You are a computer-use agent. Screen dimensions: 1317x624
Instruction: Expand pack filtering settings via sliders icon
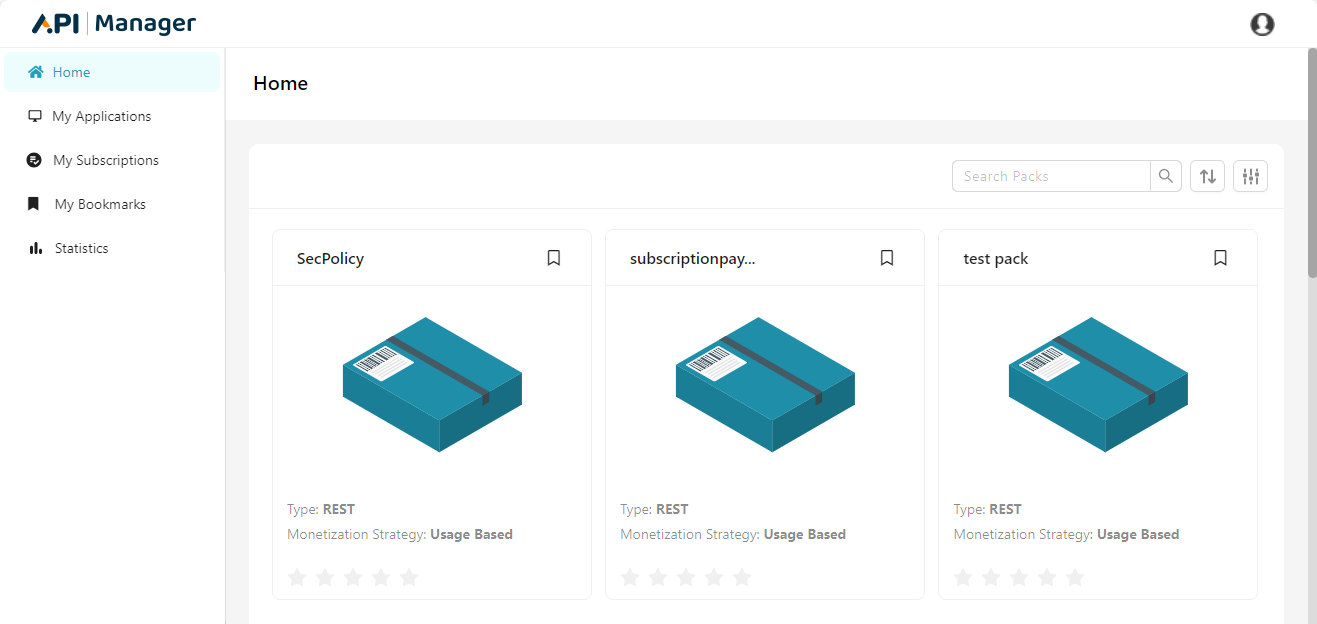point(1250,175)
